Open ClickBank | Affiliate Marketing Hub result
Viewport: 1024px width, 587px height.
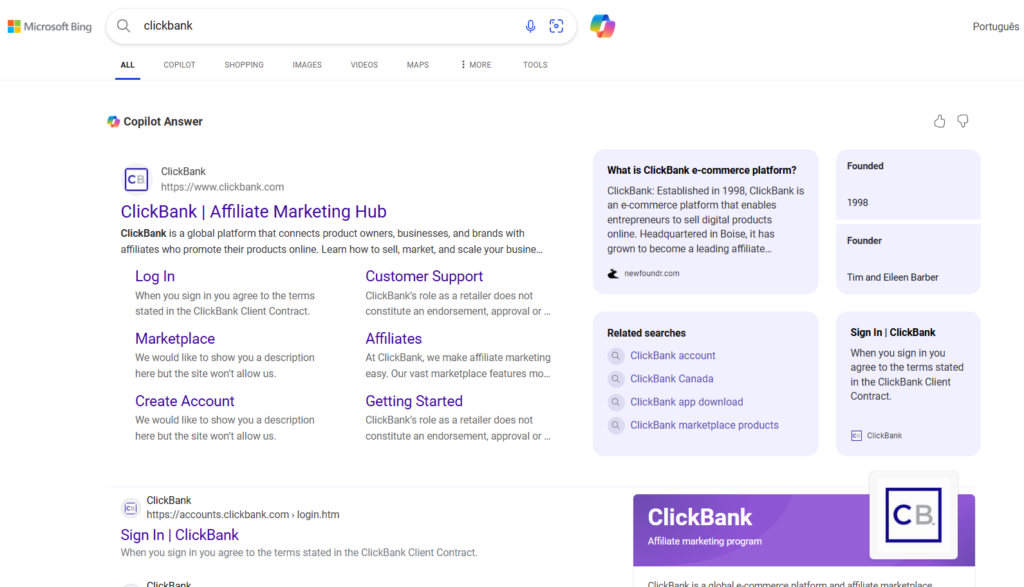tap(253, 212)
